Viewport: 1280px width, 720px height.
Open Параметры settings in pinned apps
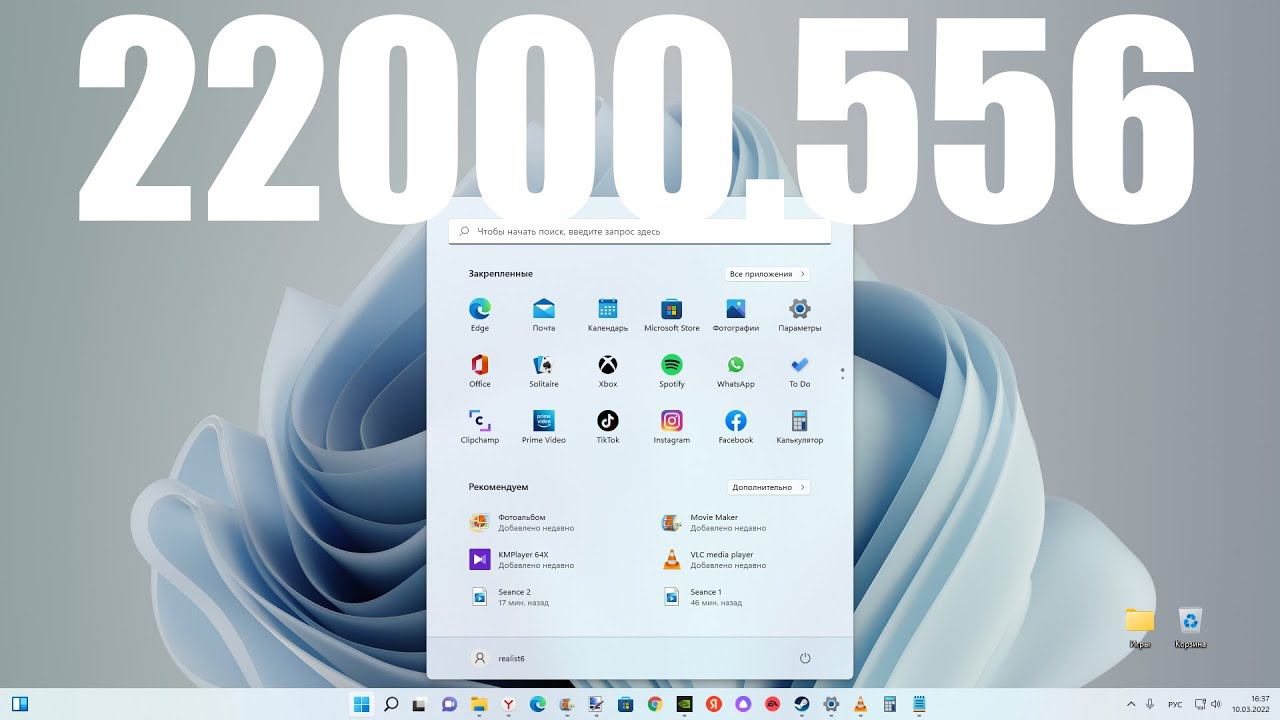pyautogui.click(x=800, y=314)
